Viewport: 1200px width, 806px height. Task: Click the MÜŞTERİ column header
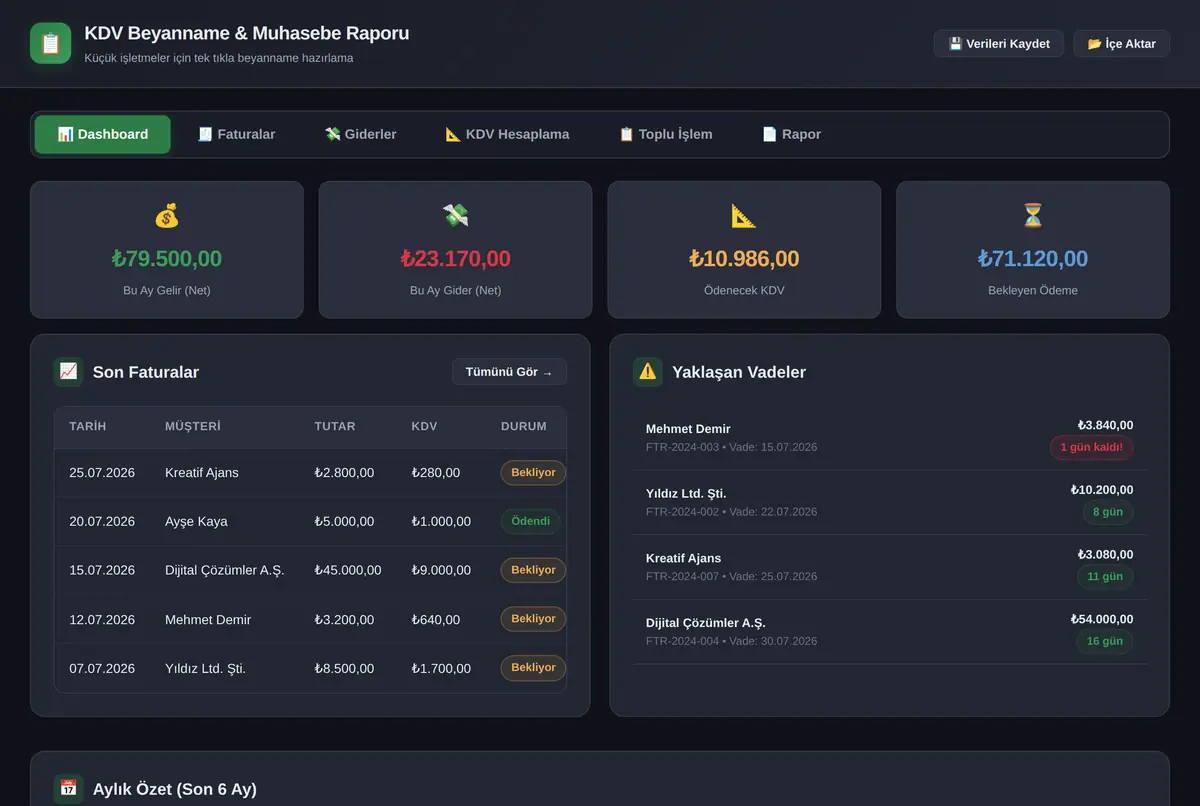(x=193, y=427)
